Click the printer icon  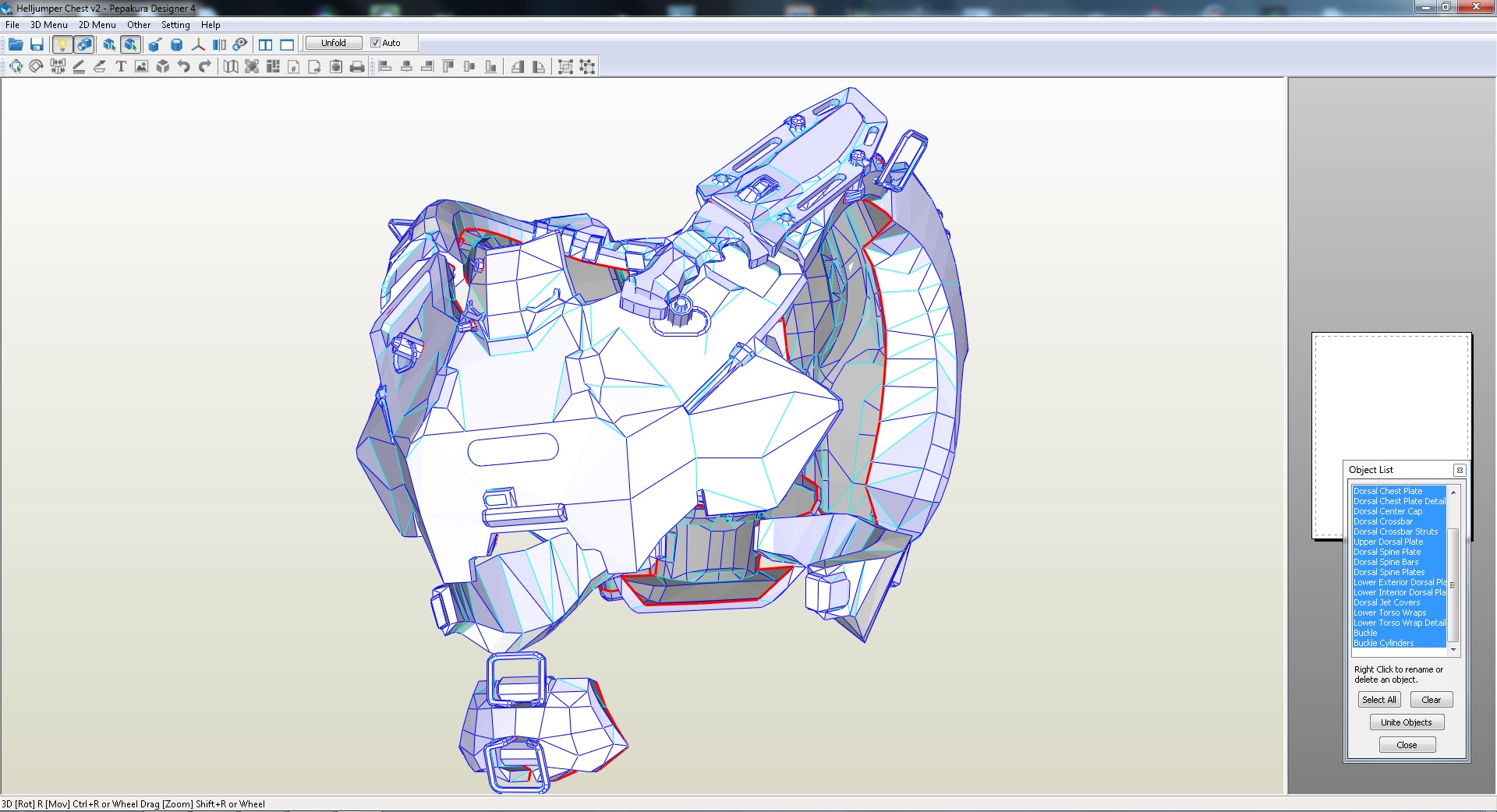(x=357, y=67)
